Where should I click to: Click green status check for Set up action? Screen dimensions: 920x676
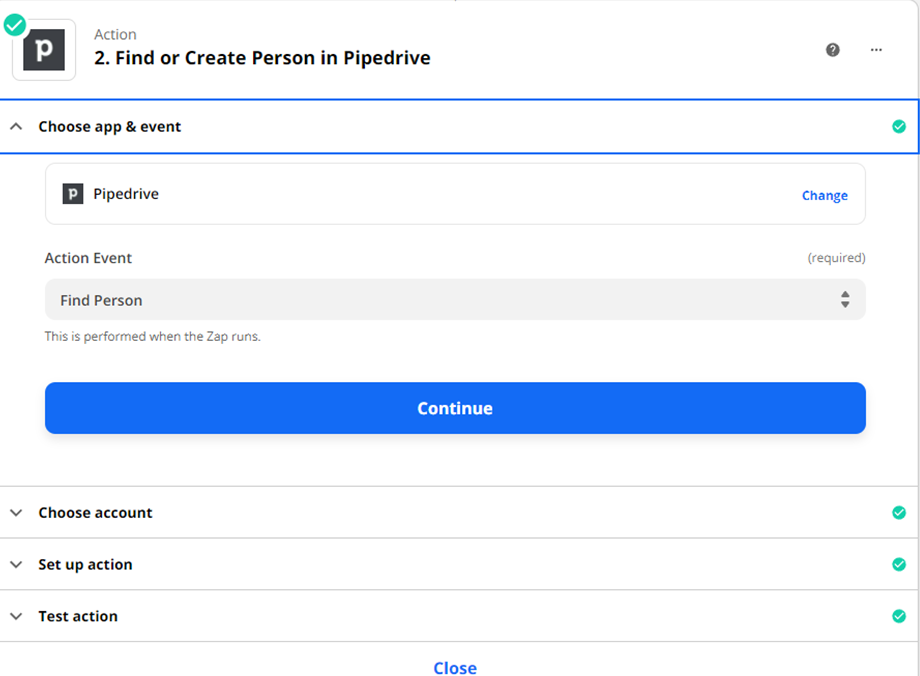[898, 565]
